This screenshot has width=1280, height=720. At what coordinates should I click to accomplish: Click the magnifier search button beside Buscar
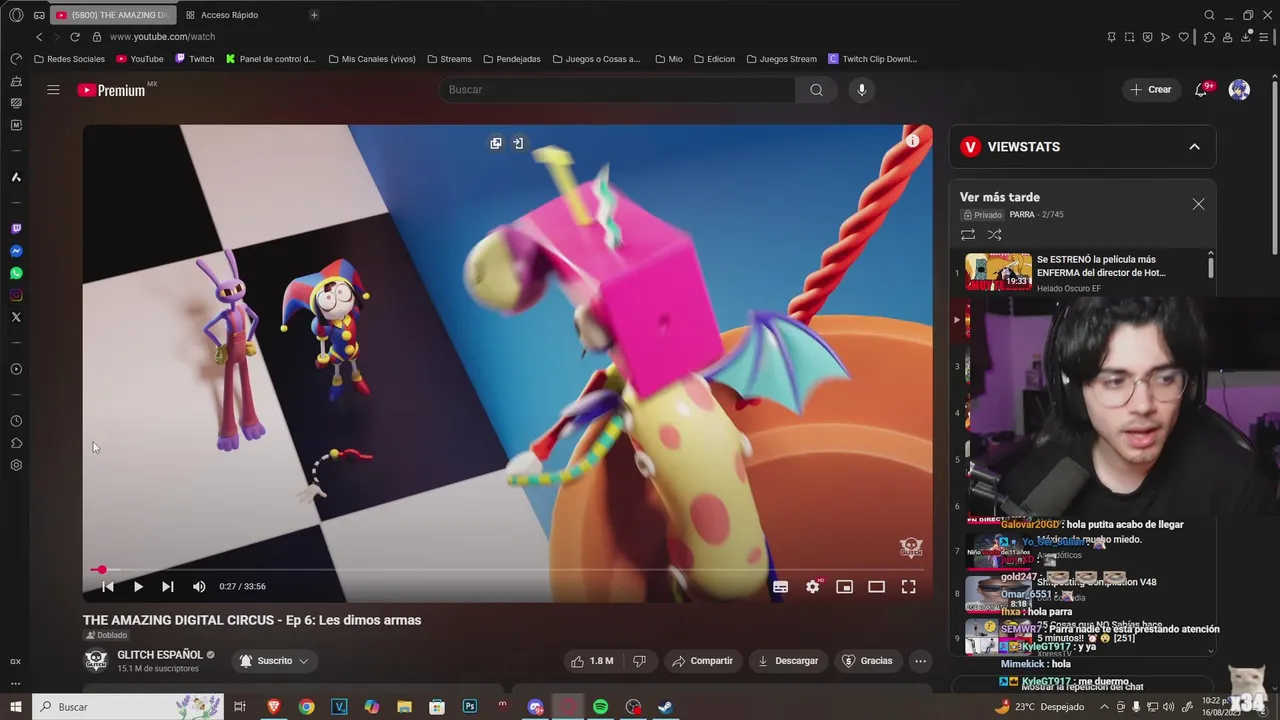tap(816, 90)
